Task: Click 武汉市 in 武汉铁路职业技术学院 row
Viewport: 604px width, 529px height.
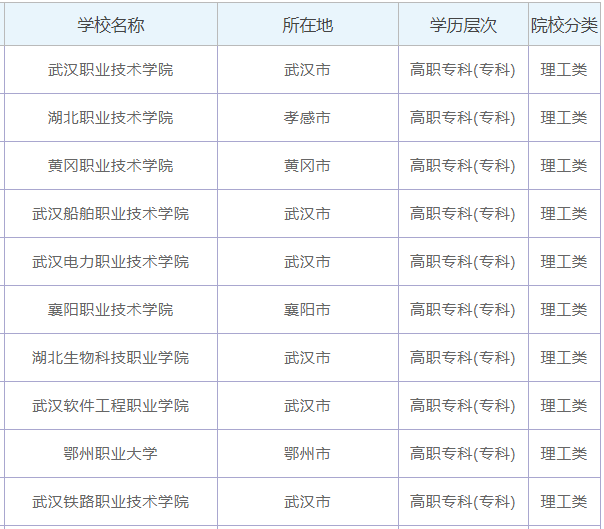Action: click(x=307, y=502)
